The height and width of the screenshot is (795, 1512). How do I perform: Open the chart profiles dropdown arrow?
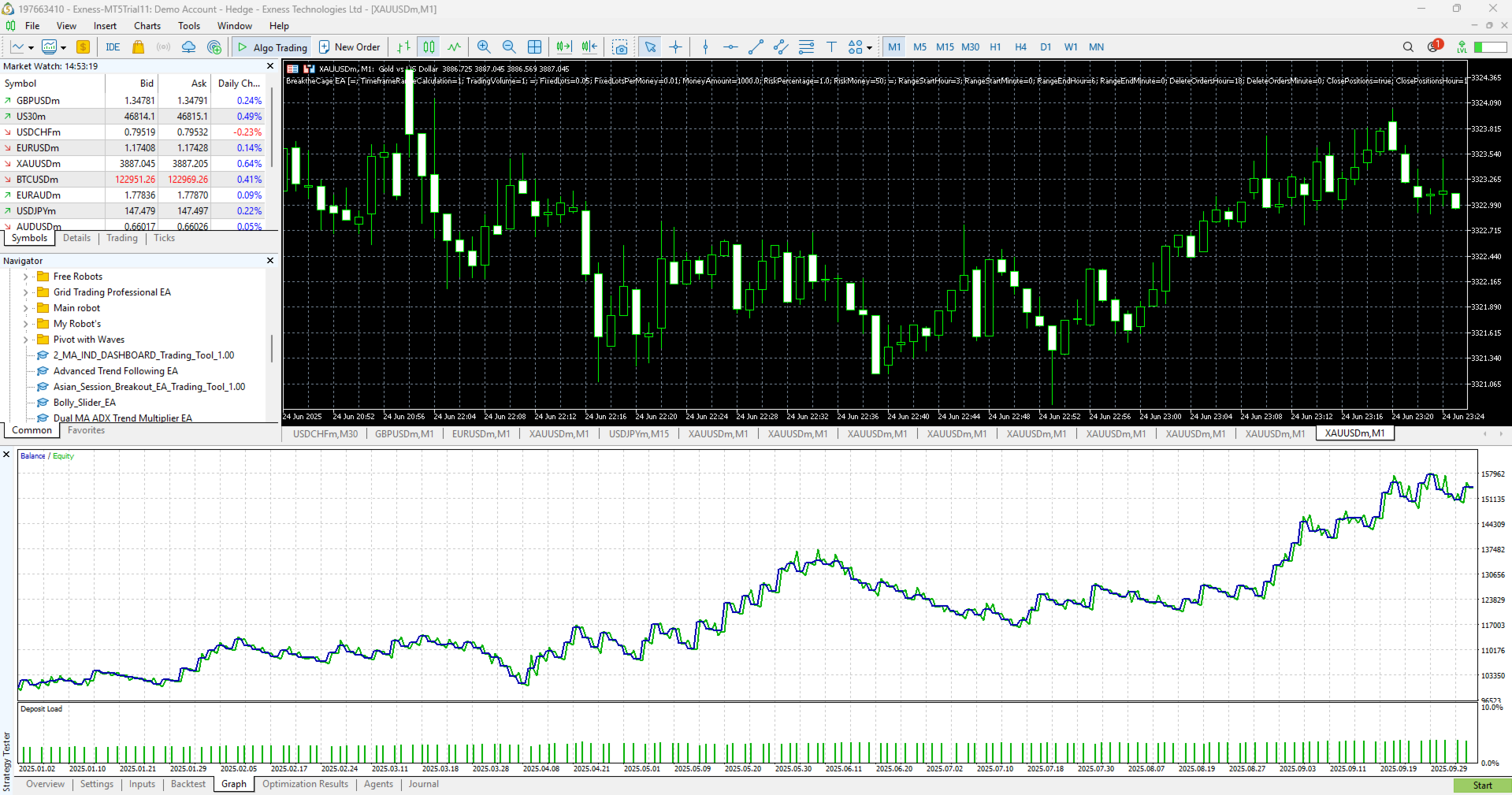click(63, 48)
